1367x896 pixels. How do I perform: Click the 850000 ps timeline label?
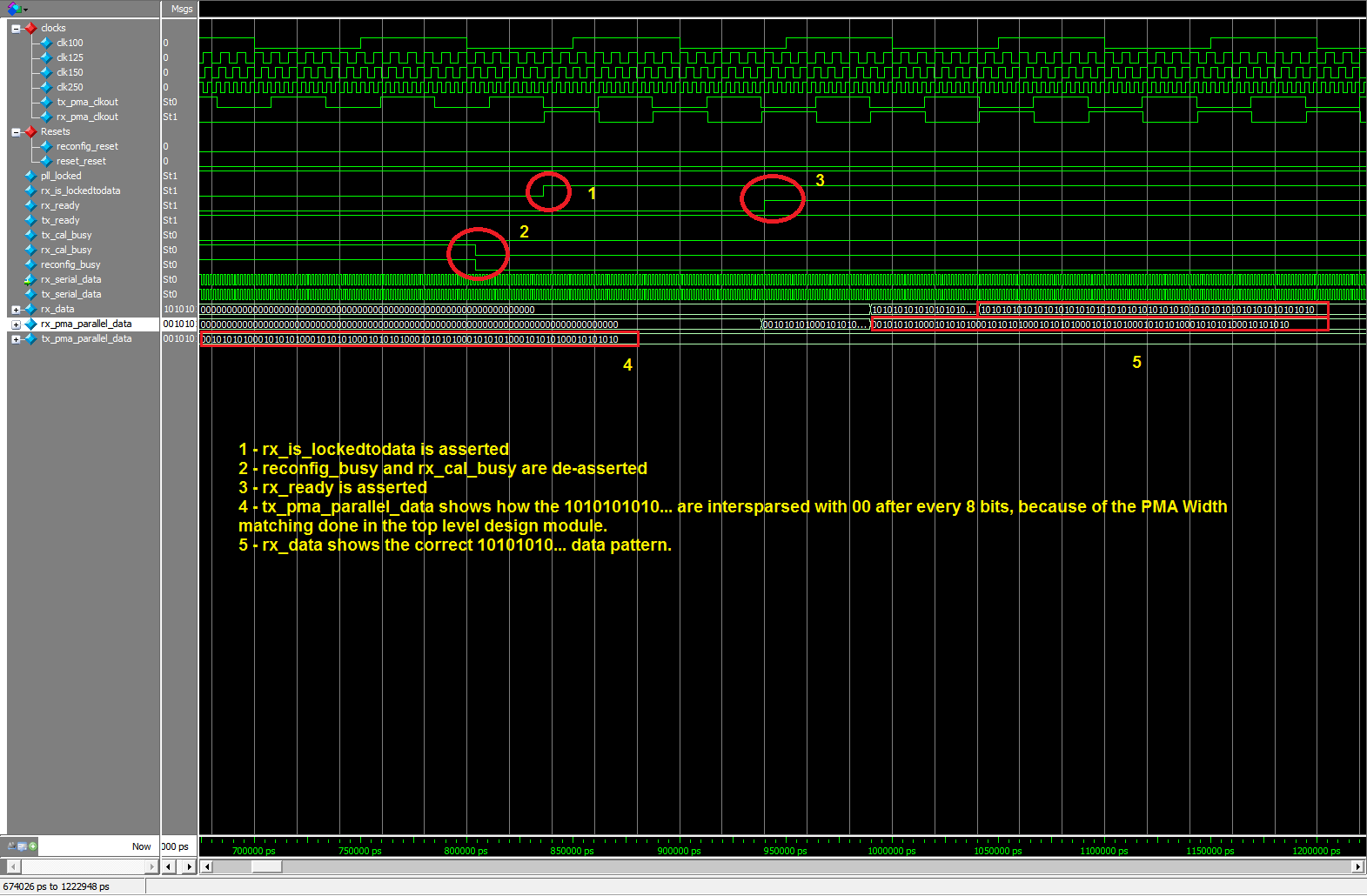click(572, 851)
